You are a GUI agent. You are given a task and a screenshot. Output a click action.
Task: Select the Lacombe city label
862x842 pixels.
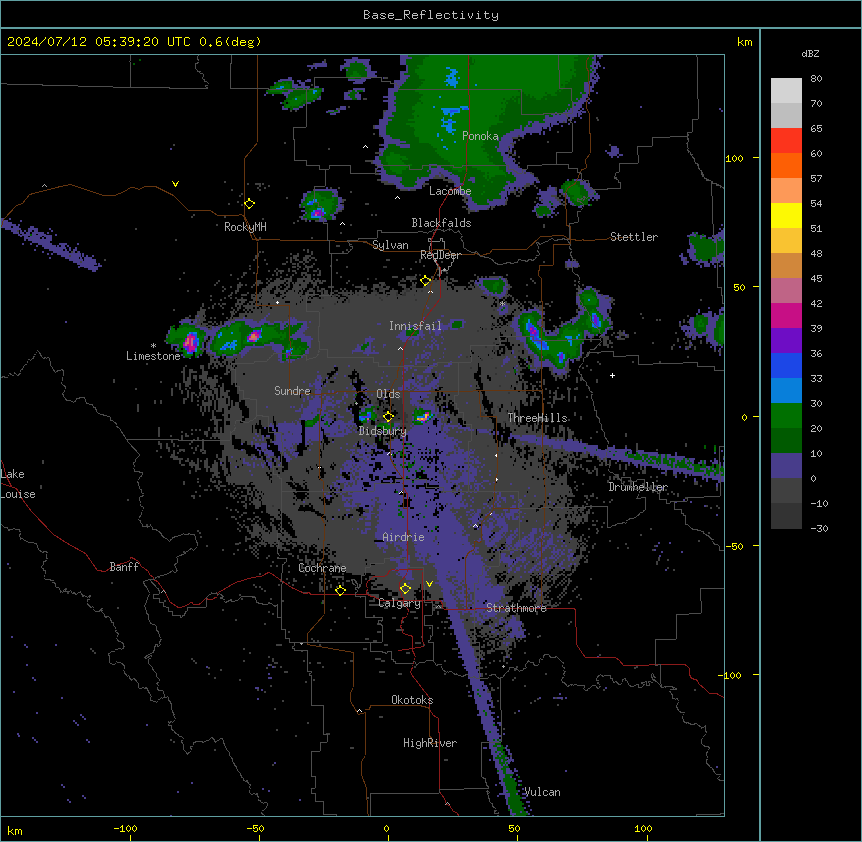coord(450,191)
